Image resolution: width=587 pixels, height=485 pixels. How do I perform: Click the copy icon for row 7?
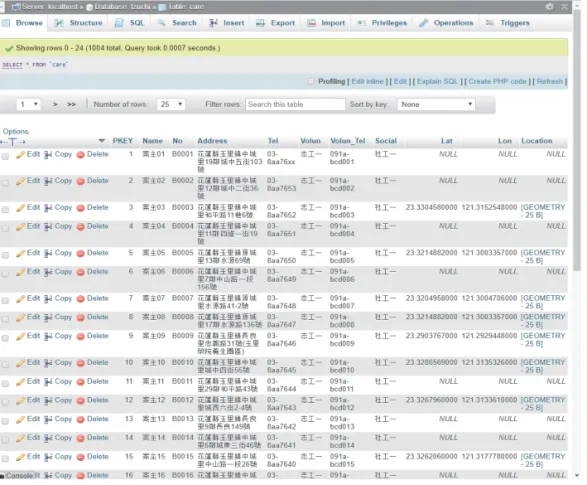pyautogui.click(x=48, y=299)
